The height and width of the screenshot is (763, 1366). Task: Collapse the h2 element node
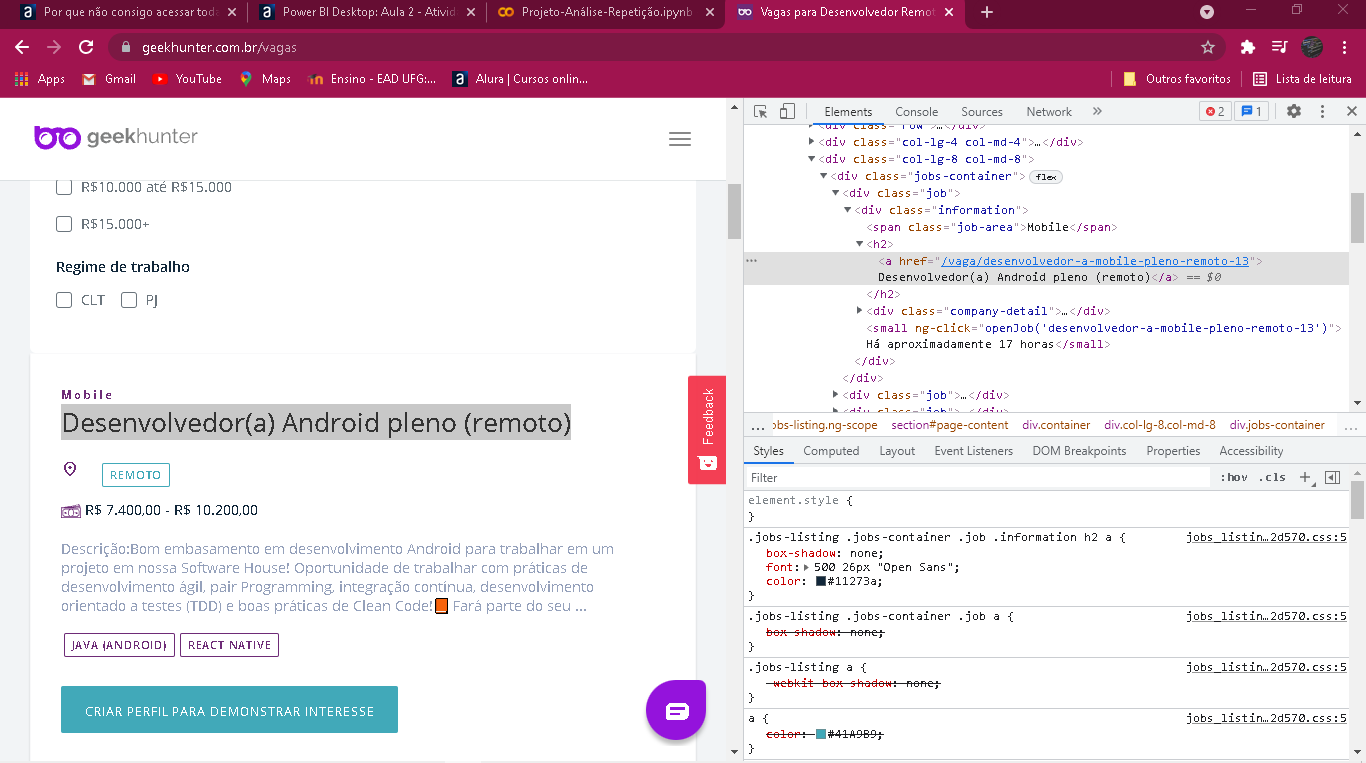tap(860, 244)
